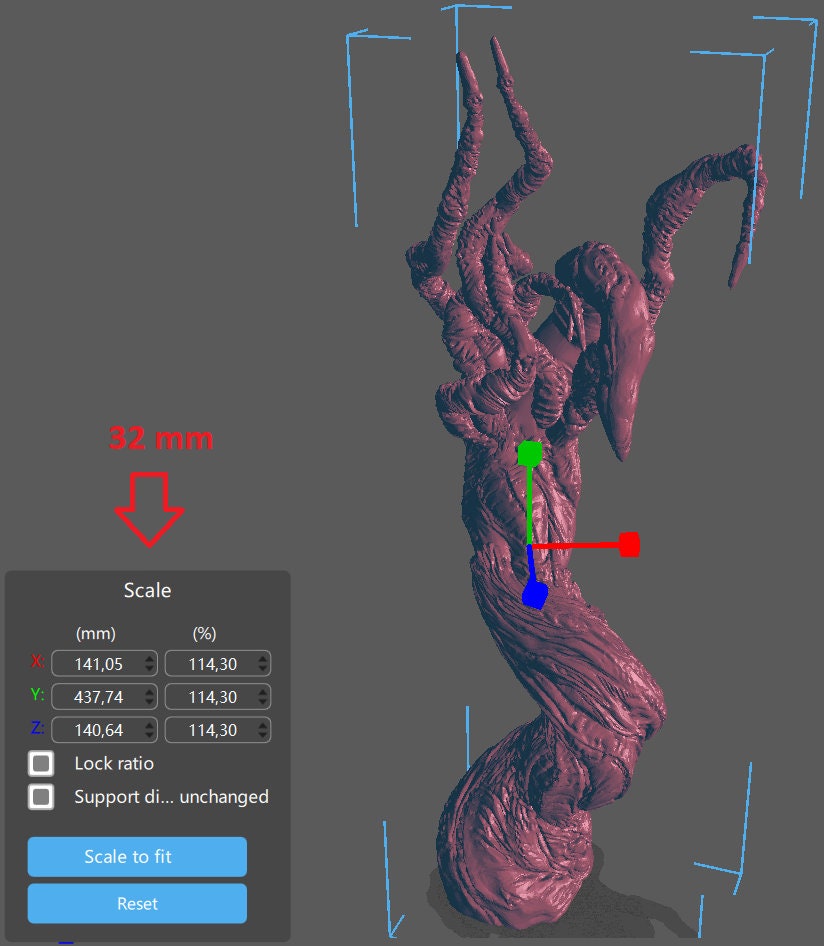Click the blue Z-axis gizmo handle
Image resolution: width=824 pixels, height=946 pixels.
535,596
